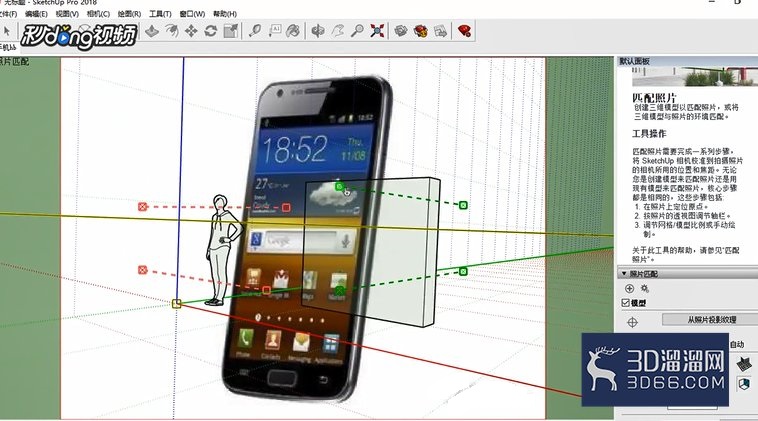Open the 3D Warehouse
758x421 pixels.
coord(401,31)
